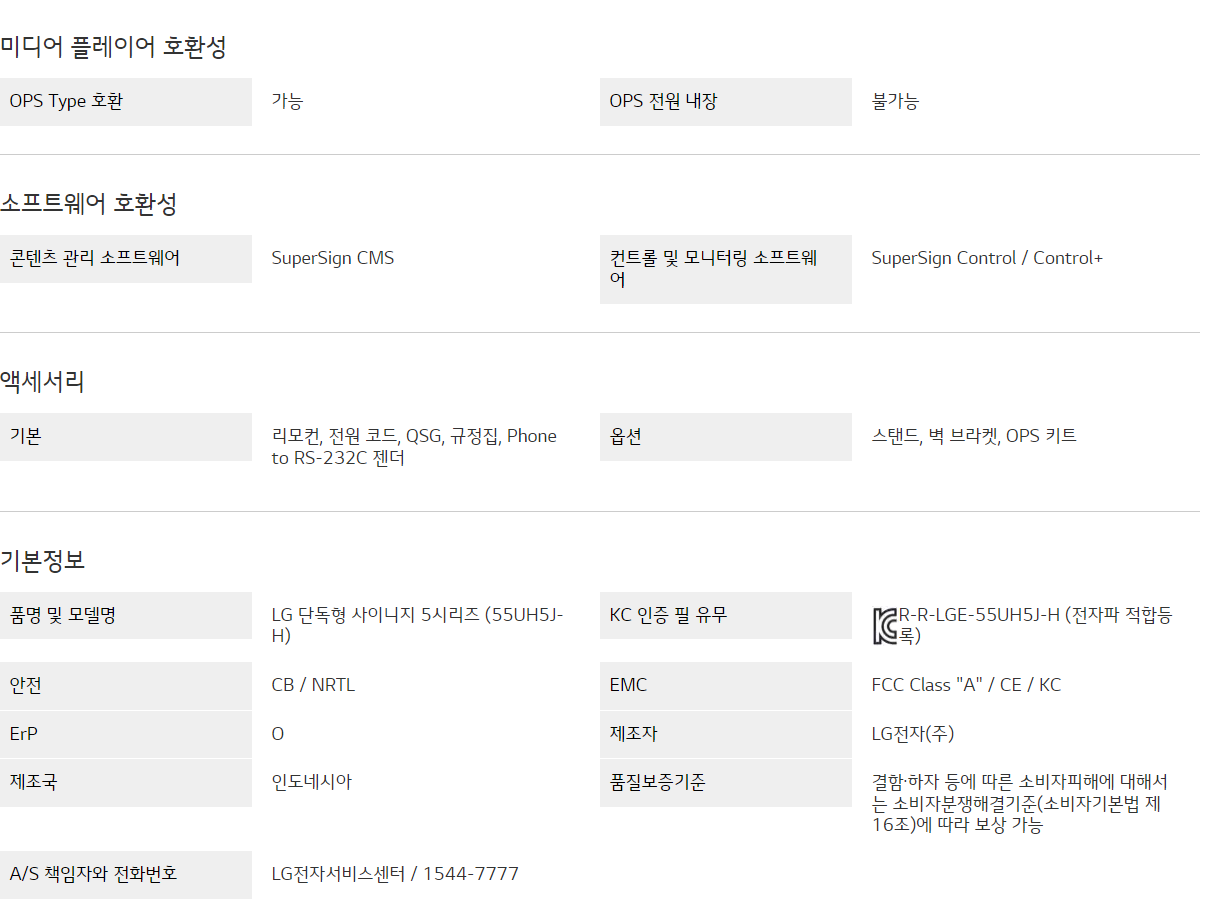Click the OPS Type 호환 label cell
This screenshot has height=908, width=1219.
click(x=125, y=102)
